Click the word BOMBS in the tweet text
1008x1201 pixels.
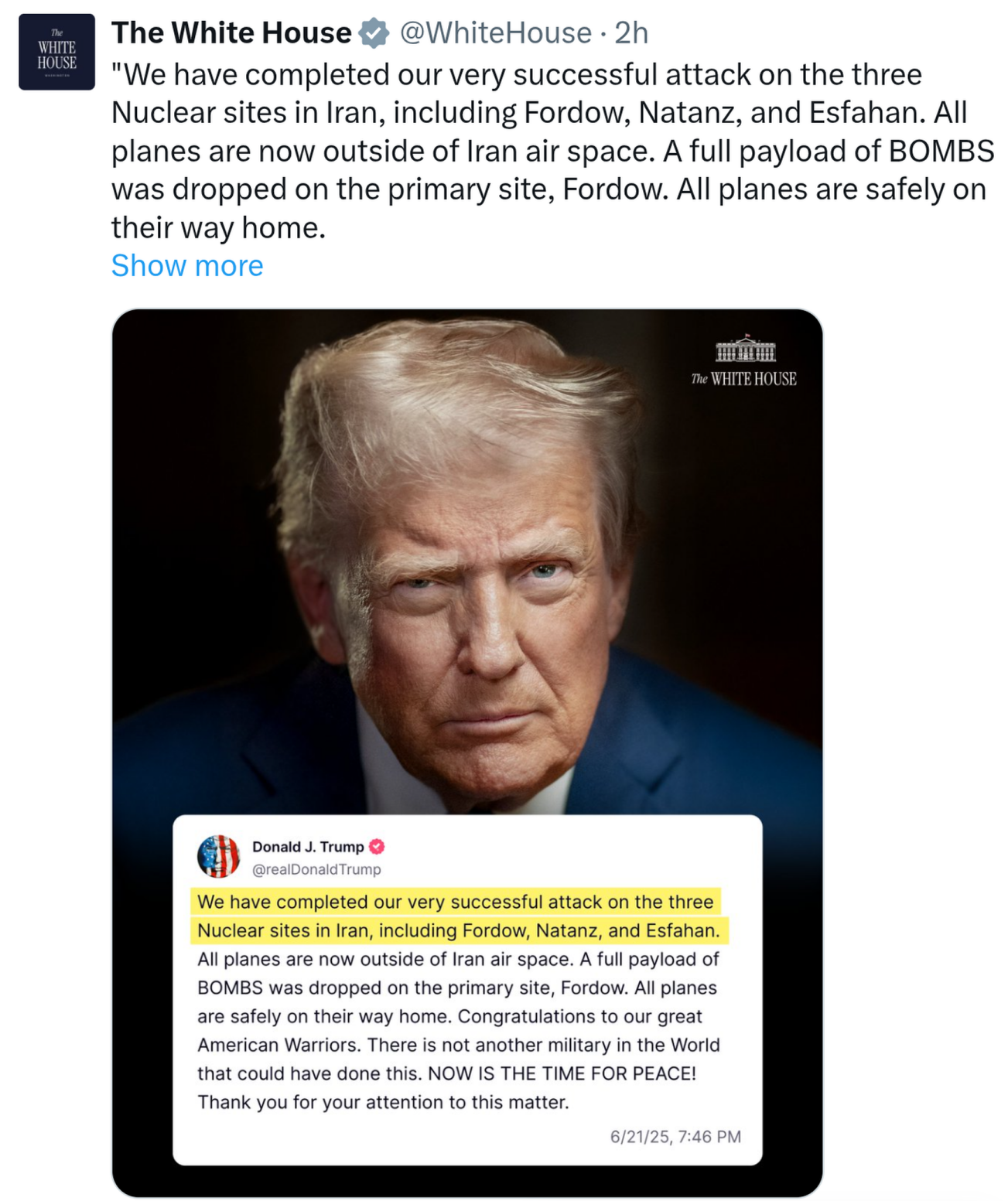click(x=941, y=151)
